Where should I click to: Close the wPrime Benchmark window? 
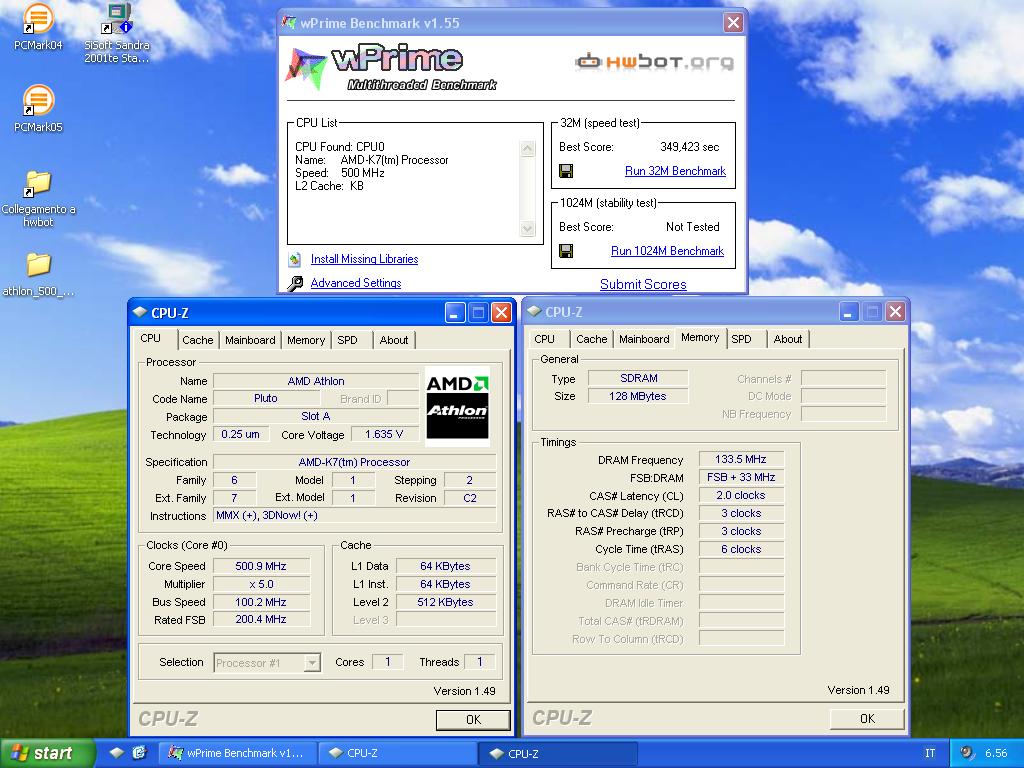[x=733, y=23]
